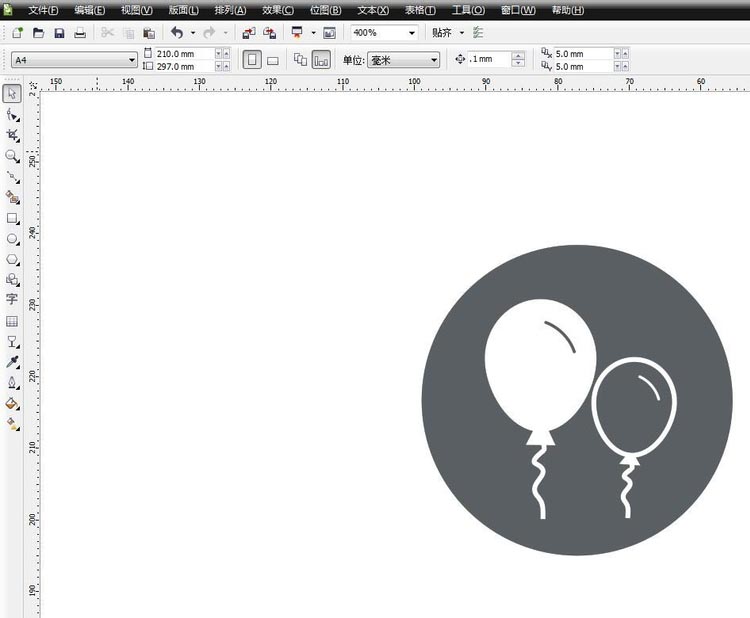Select the Shape edit tool
The height and width of the screenshot is (618, 750).
[12, 115]
